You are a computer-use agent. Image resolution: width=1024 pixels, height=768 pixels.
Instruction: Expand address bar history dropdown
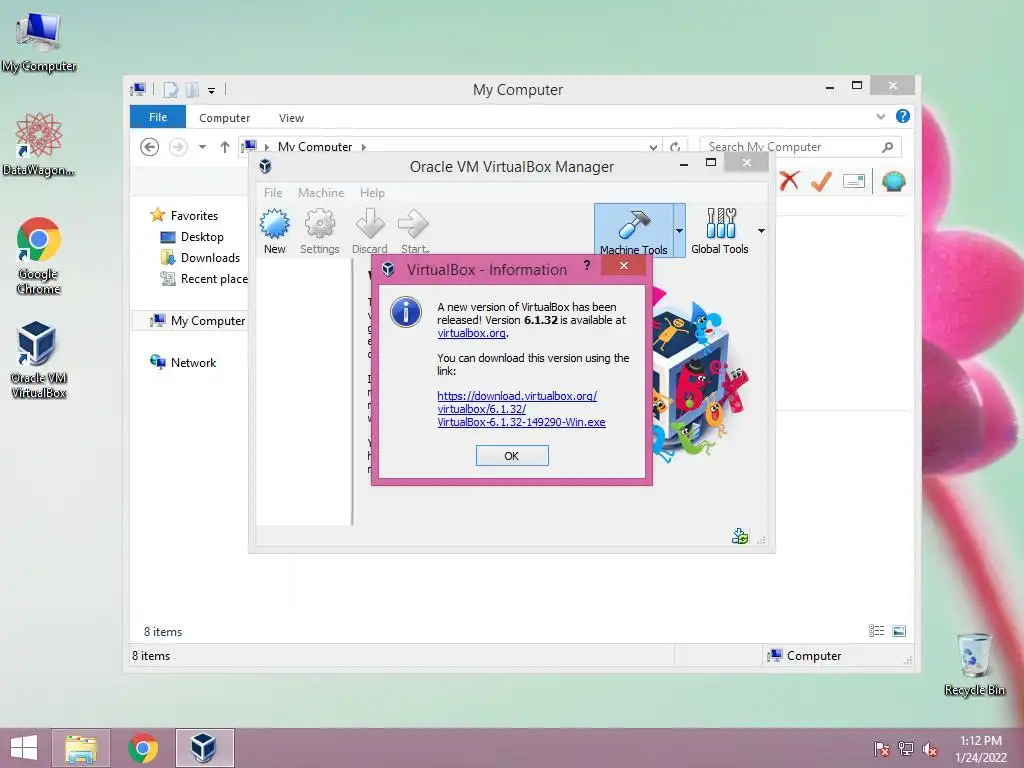(653, 147)
